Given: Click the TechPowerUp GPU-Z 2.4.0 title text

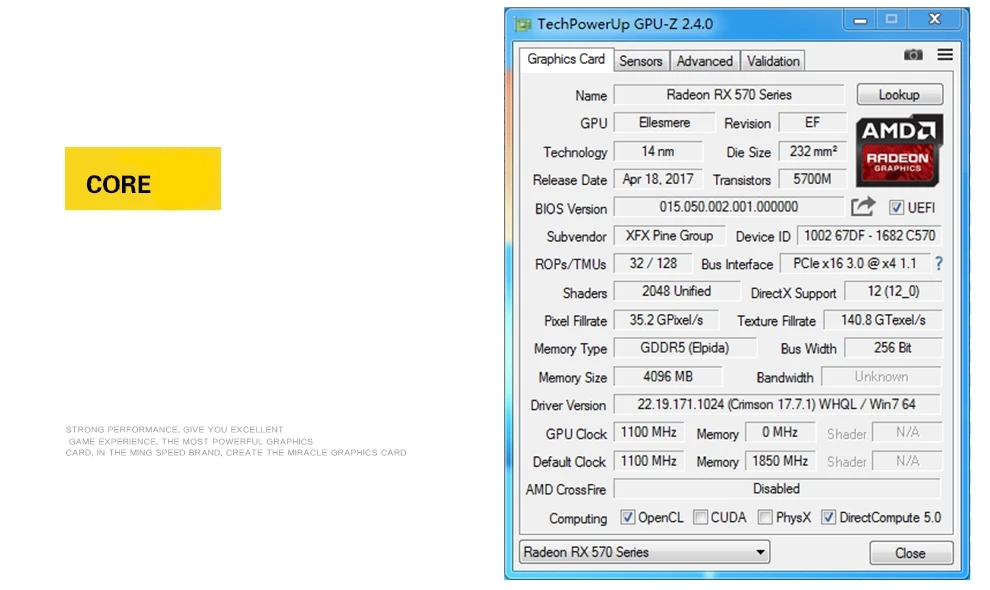Looking at the screenshot, I should 625,24.
